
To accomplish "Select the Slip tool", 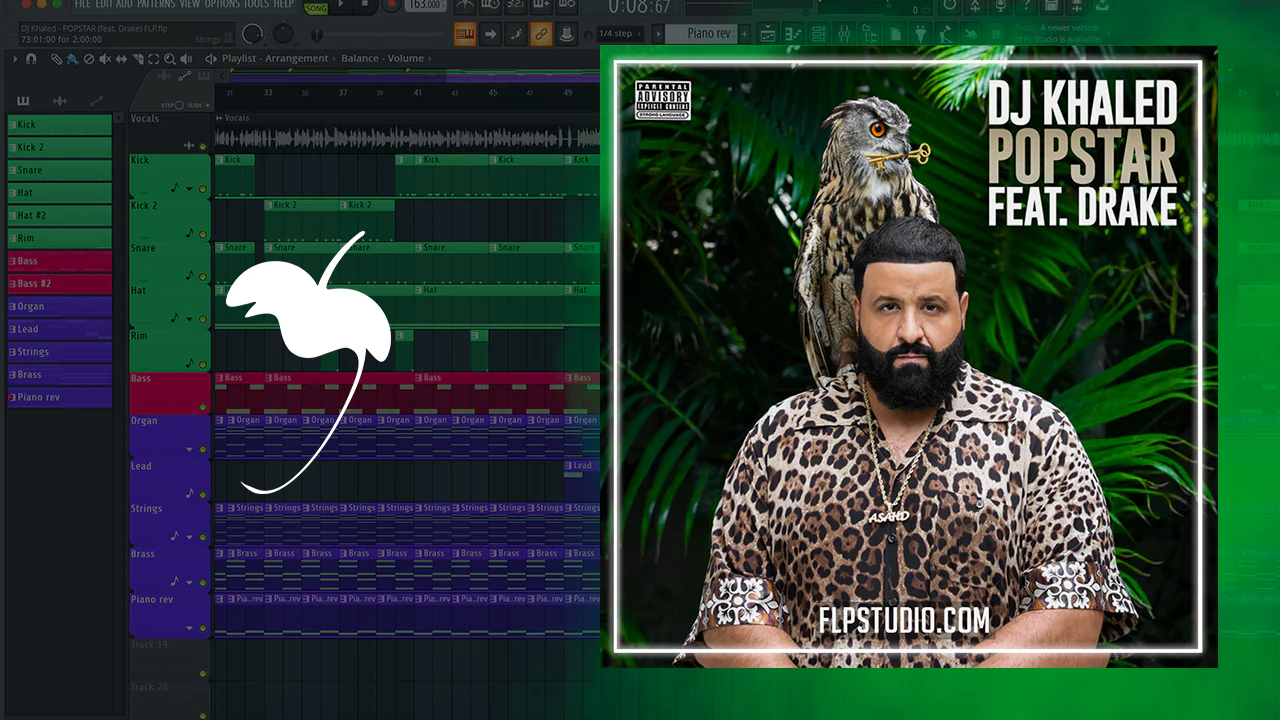I will point(121,59).
